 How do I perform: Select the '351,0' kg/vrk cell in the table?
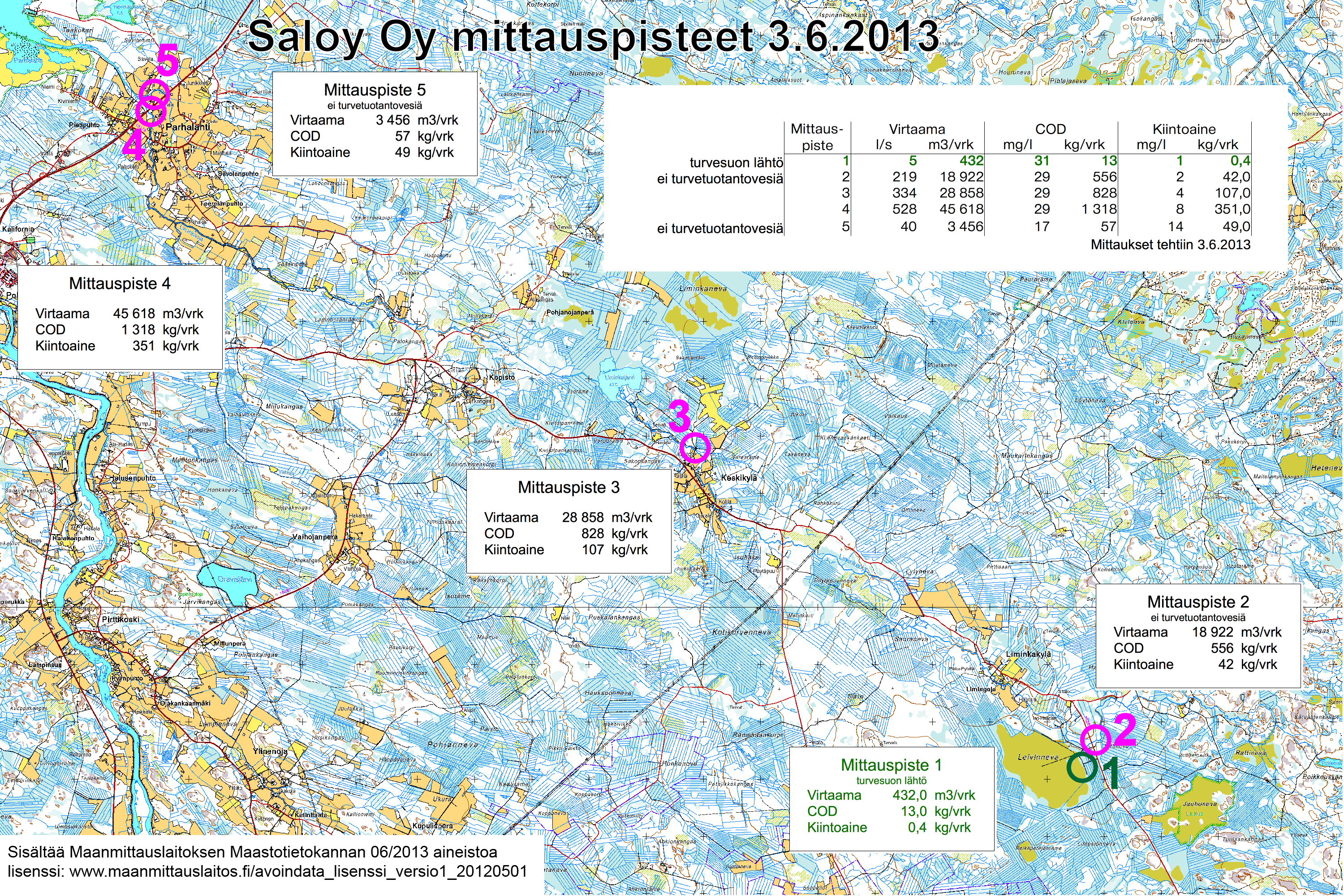(x=1232, y=209)
